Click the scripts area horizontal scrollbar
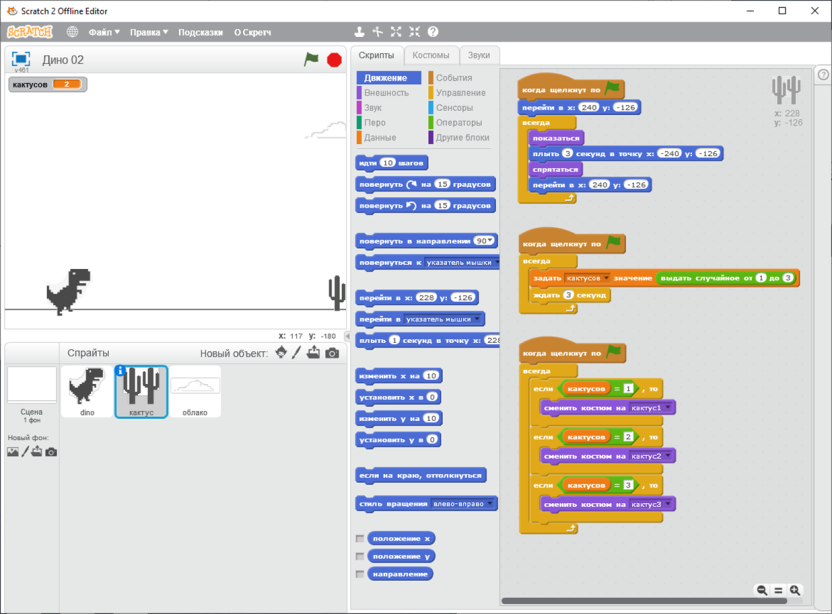832x614 pixels. (644, 601)
